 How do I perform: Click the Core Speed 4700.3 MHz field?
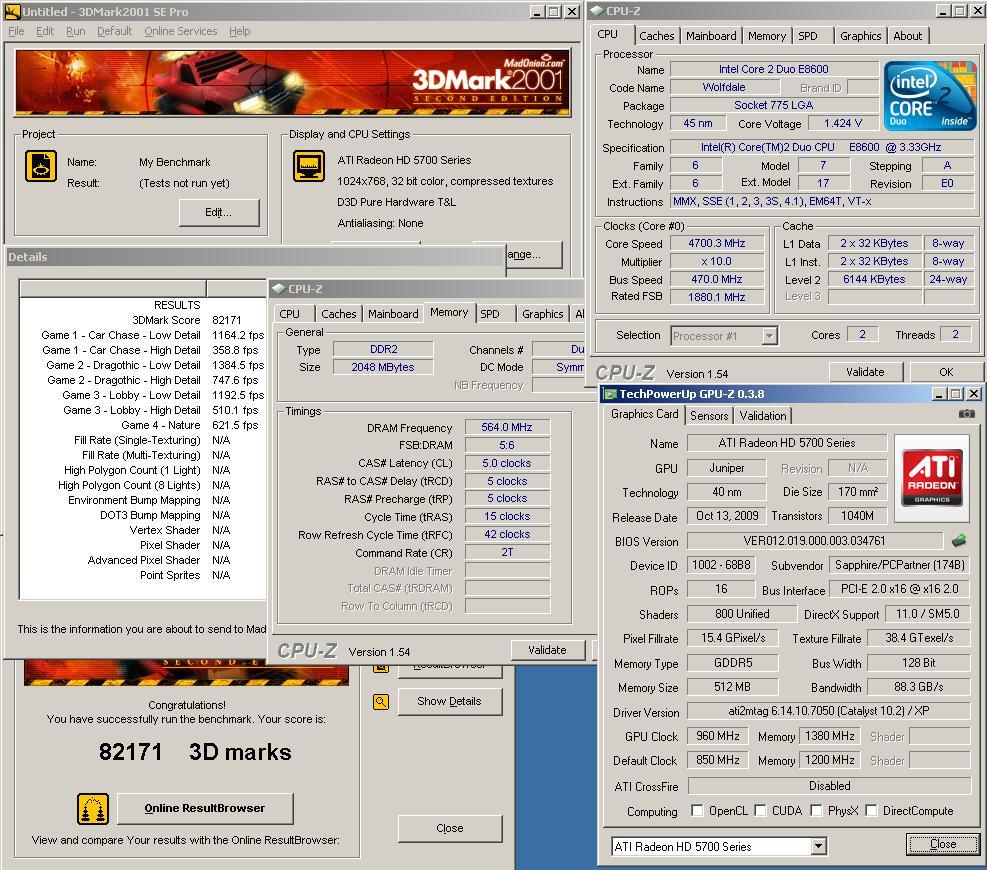coord(716,243)
